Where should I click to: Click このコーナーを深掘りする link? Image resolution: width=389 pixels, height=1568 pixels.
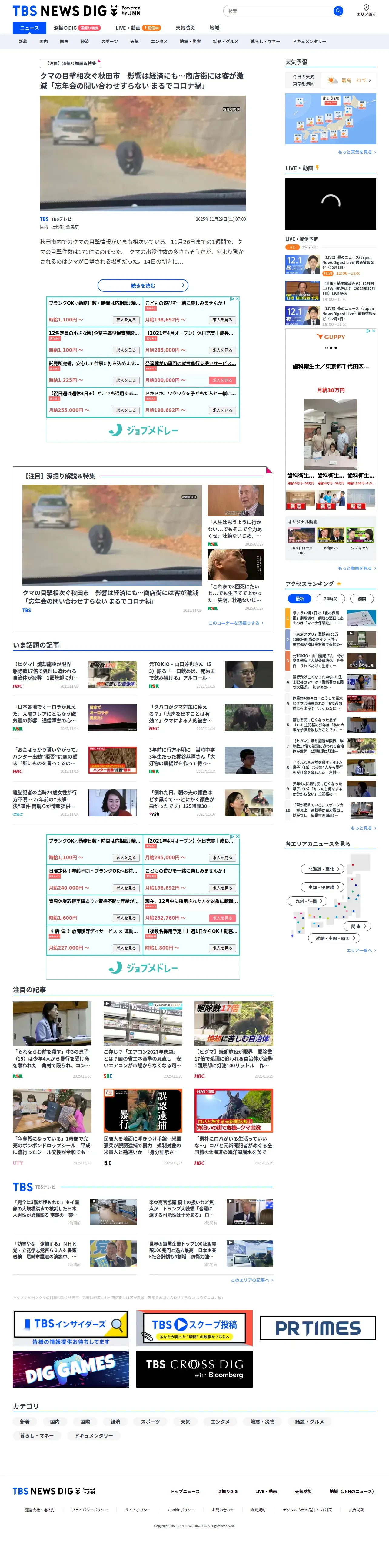tap(236, 623)
